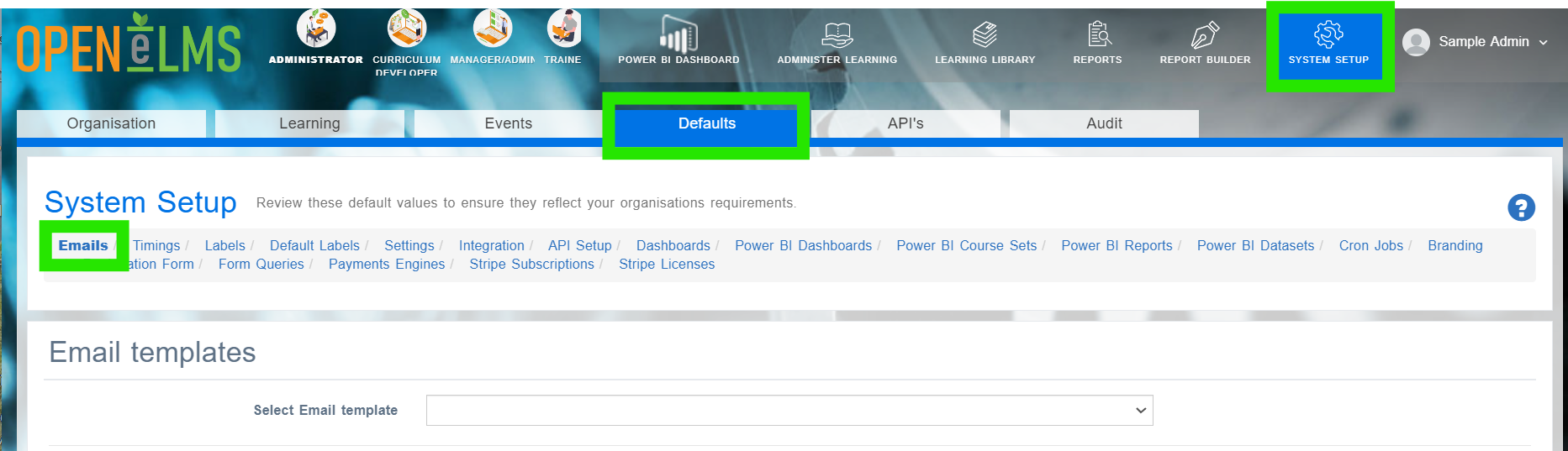Click the Sample Admin avatar icon
Viewport: 1568px width, 451px height.
pos(1417,42)
